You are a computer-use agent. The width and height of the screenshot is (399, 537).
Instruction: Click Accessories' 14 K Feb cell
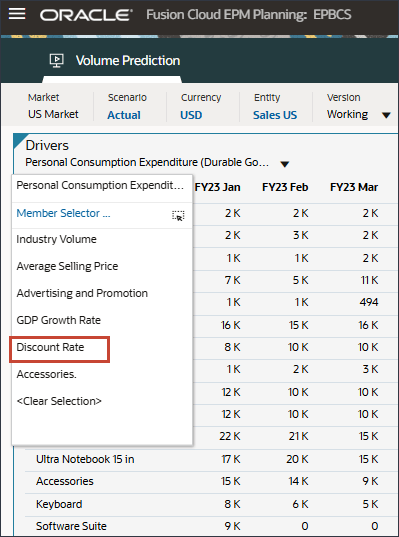tap(298, 481)
